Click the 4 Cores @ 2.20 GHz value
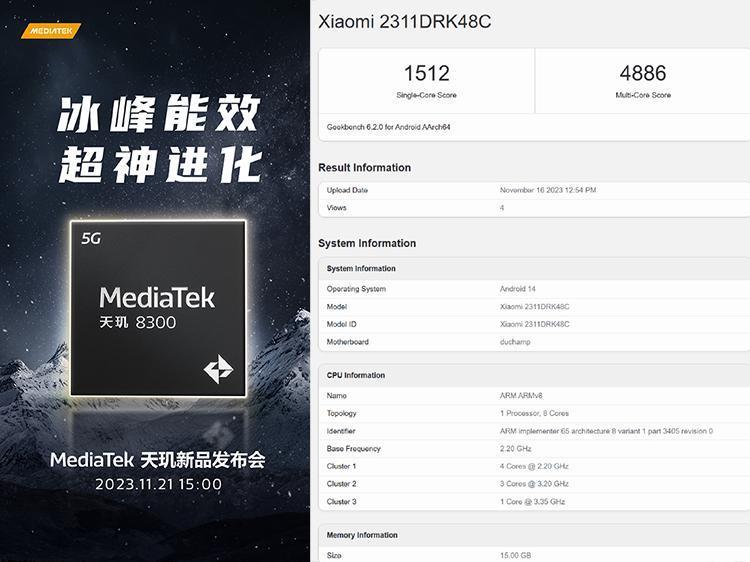 (534, 466)
